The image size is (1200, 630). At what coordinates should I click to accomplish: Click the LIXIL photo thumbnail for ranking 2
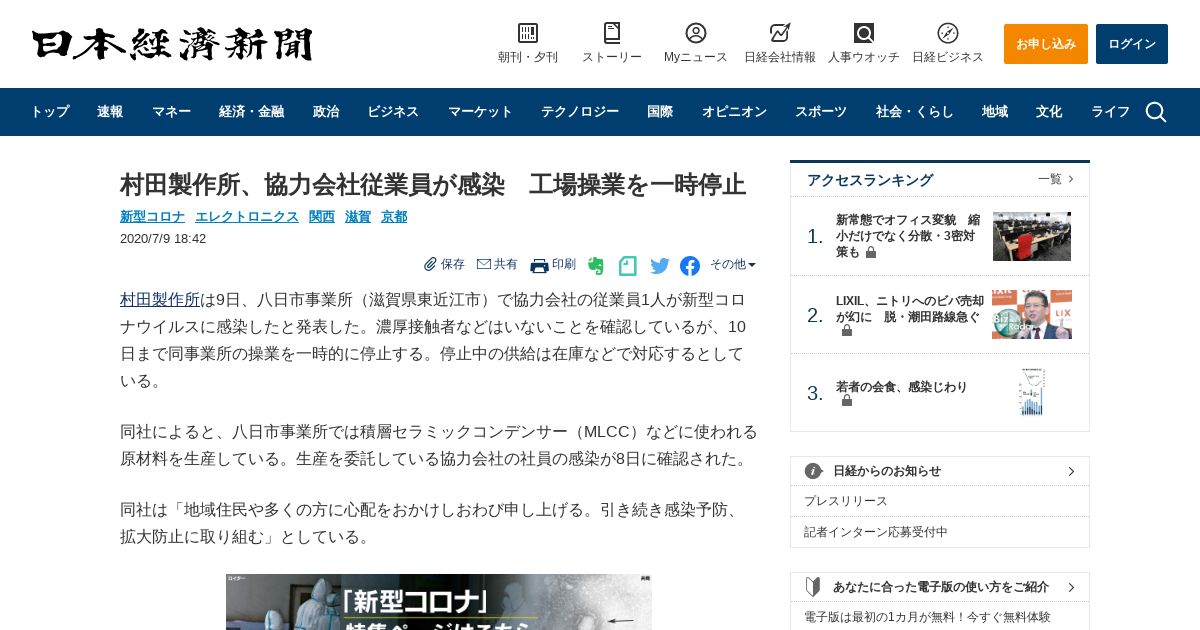point(1032,315)
